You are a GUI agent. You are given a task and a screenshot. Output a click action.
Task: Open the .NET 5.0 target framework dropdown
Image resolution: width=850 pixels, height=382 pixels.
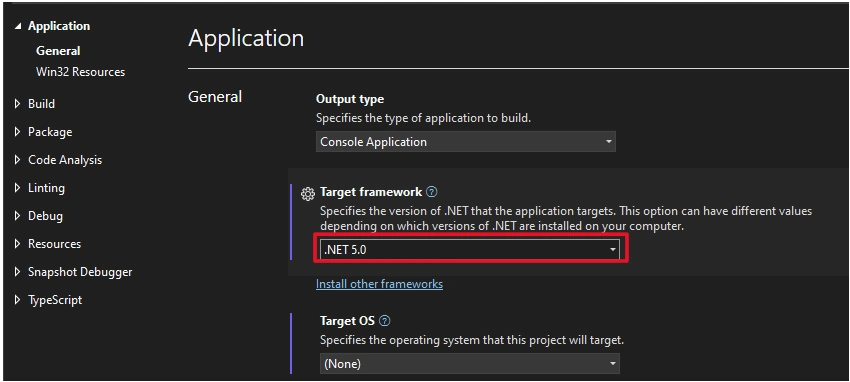469,250
